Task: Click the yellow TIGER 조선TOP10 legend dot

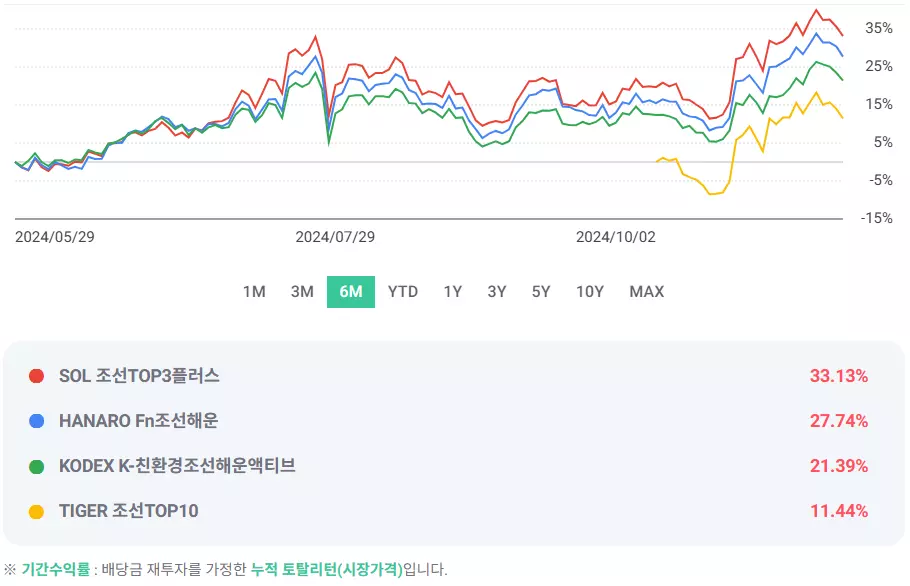Action: coord(37,512)
